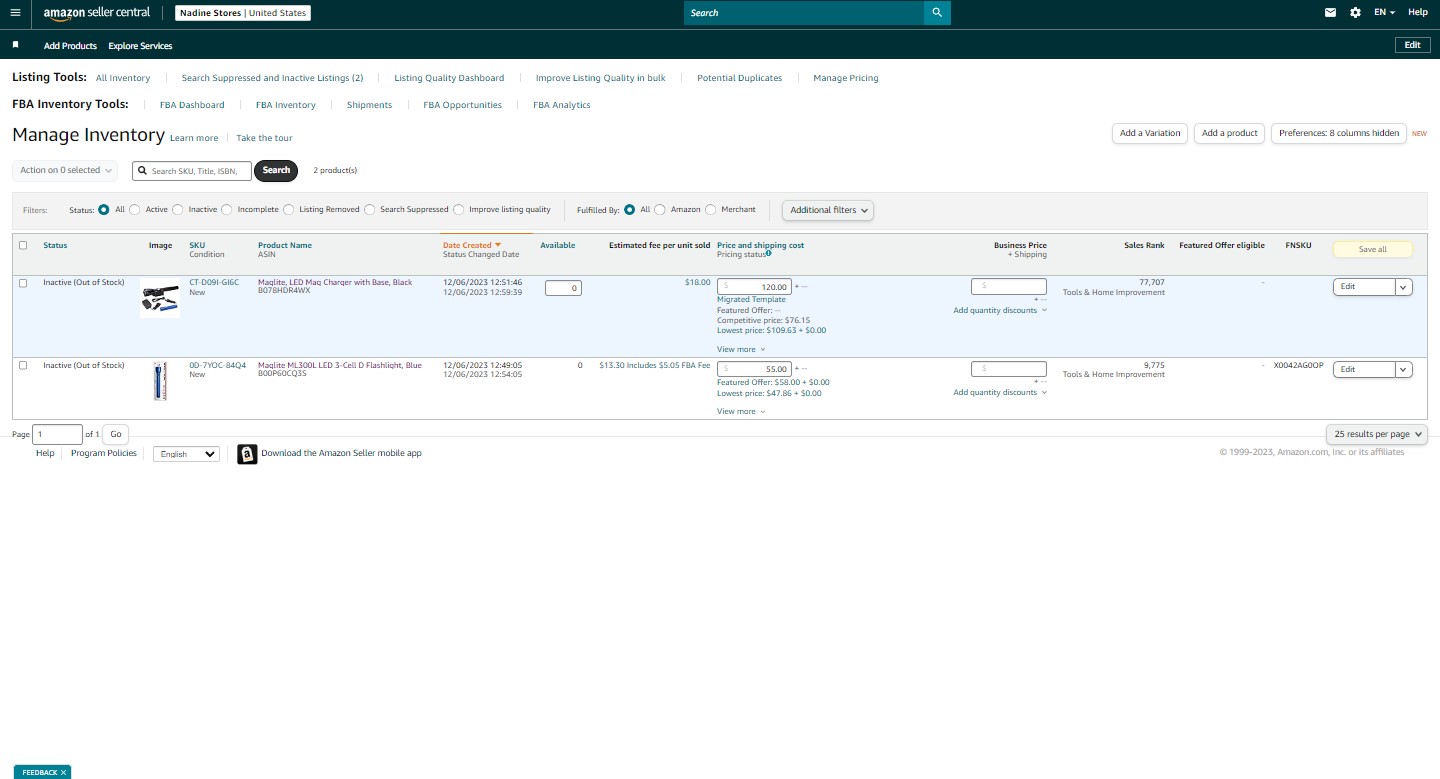This screenshot has height=779, width=1440.
Task: Choose the Incomplete status filter
Action: tap(227, 210)
